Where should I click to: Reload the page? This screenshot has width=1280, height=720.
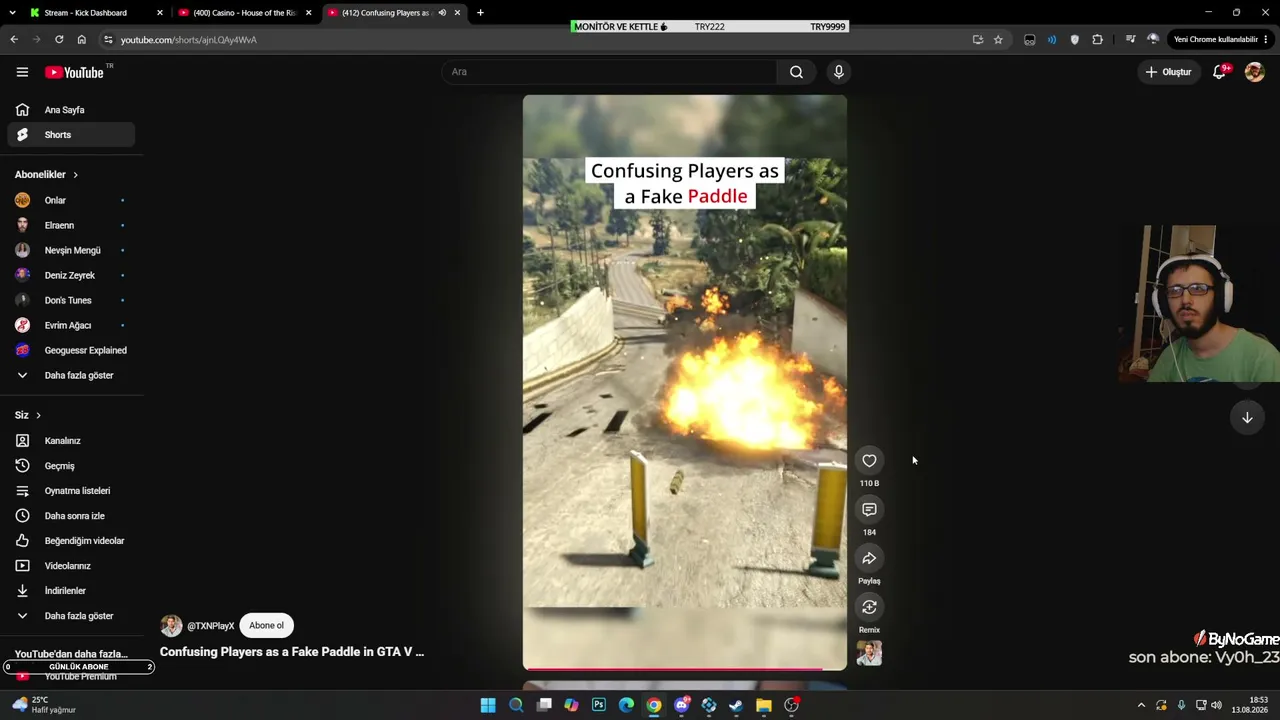click(x=59, y=39)
